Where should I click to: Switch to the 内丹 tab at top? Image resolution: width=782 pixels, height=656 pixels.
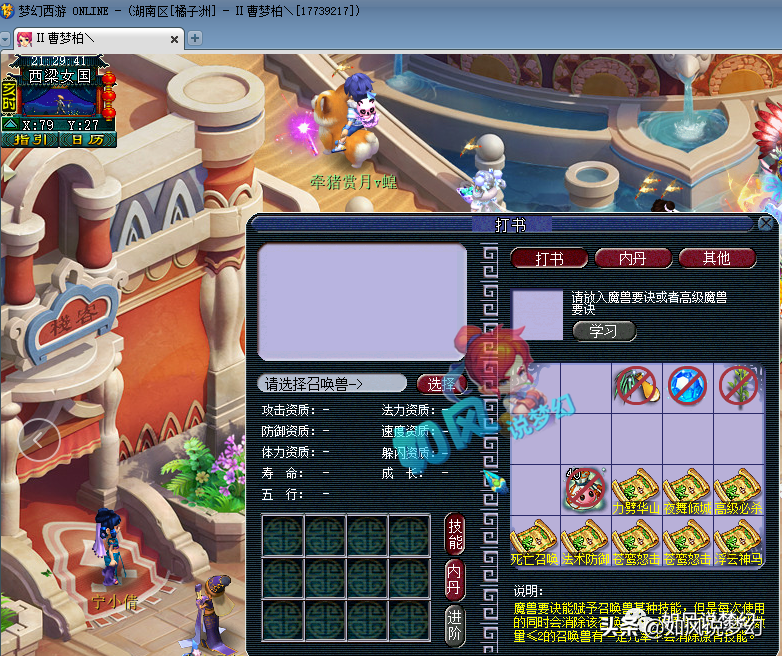(633, 258)
